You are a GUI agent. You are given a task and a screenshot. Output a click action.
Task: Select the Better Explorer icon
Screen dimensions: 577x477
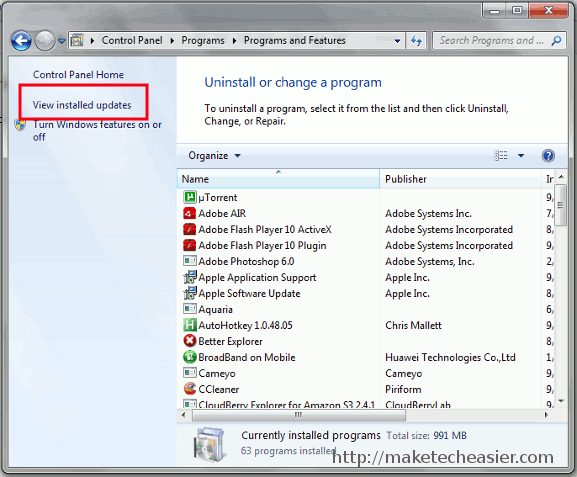(190, 341)
